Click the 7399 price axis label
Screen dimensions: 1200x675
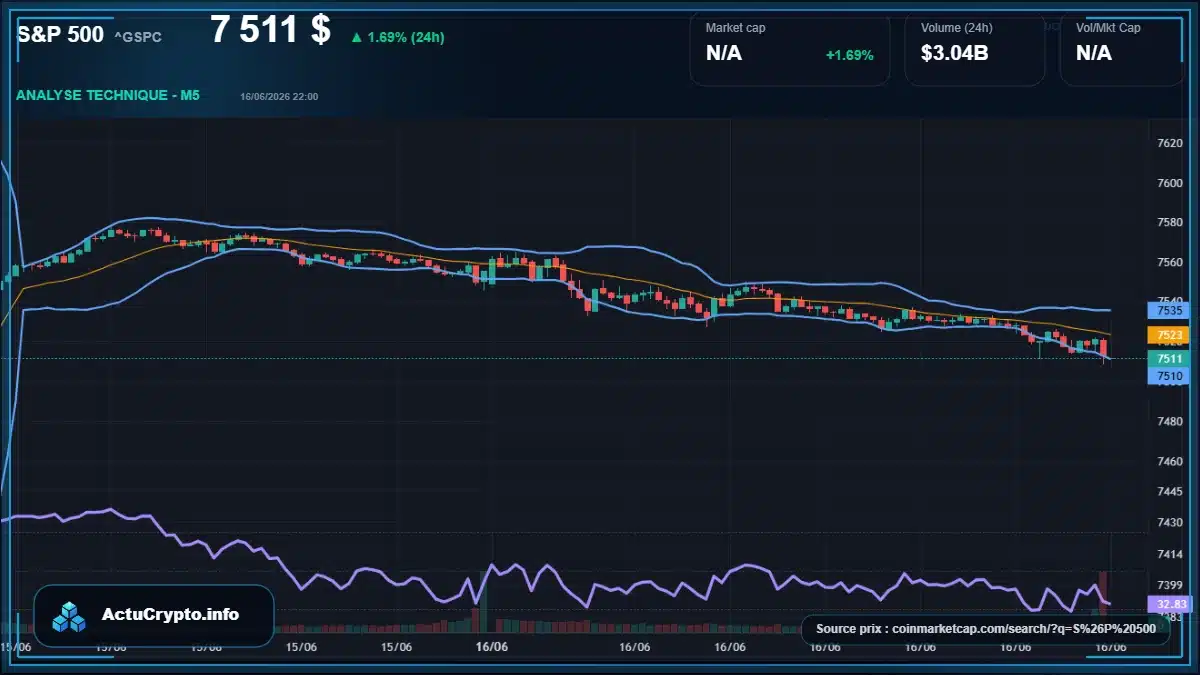[1169, 585]
